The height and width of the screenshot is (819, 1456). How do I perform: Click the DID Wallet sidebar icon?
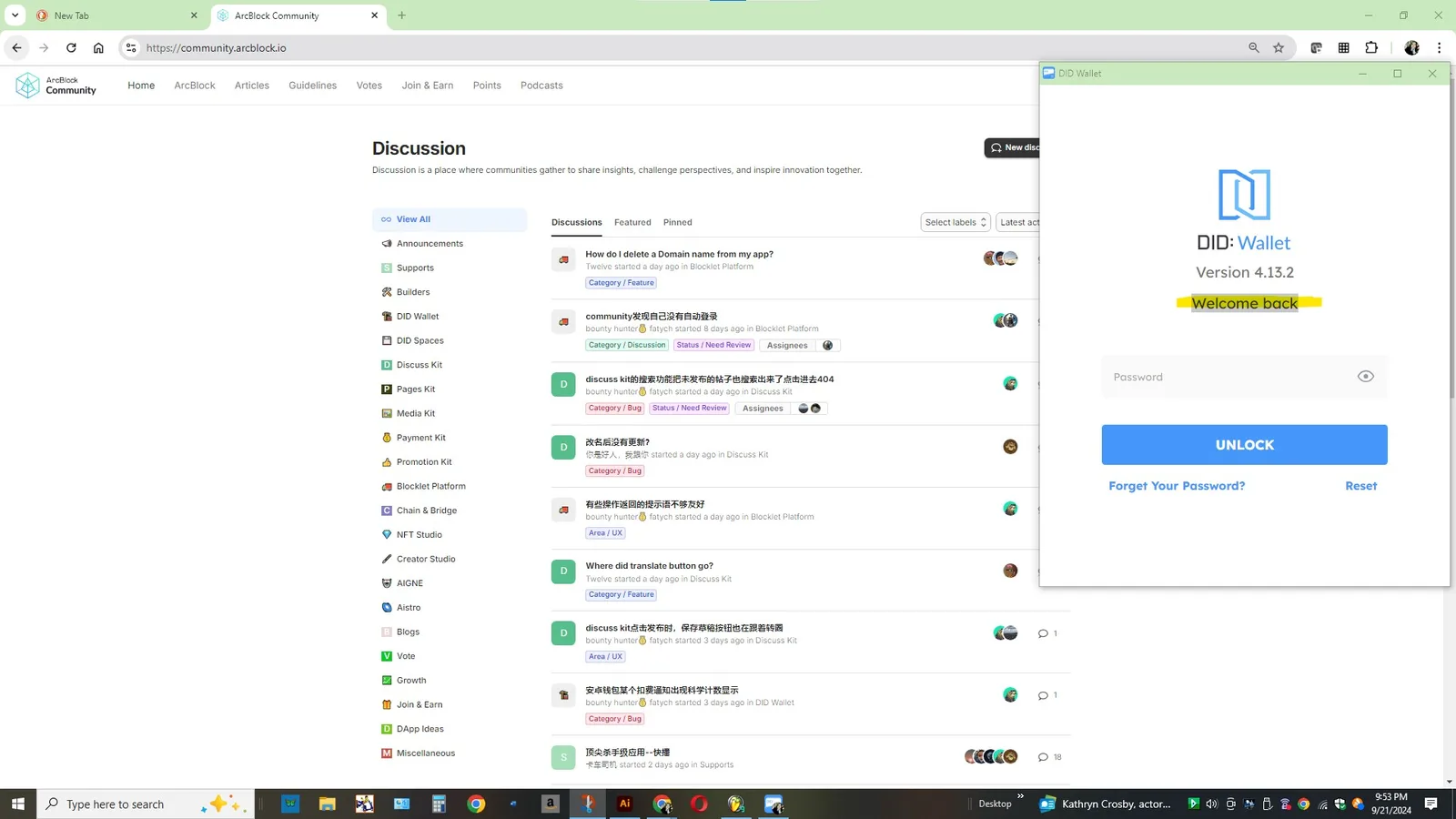pos(387,317)
